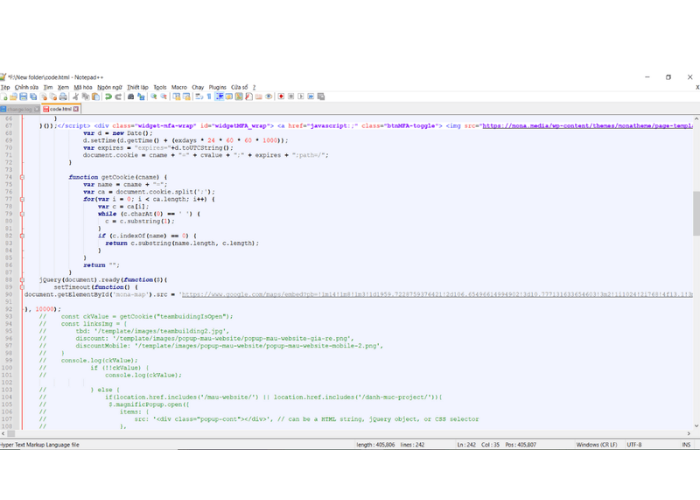Click the Close document toolbar icon

pyautogui.click(x=43, y=96)
